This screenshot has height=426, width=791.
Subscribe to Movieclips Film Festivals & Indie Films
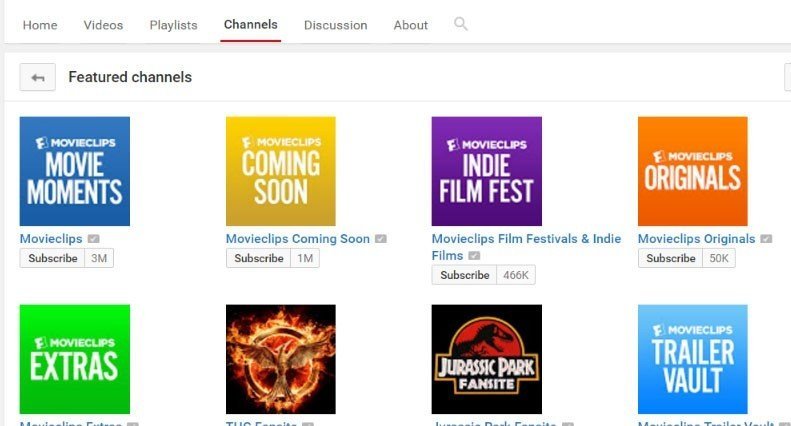click(465, 275)
